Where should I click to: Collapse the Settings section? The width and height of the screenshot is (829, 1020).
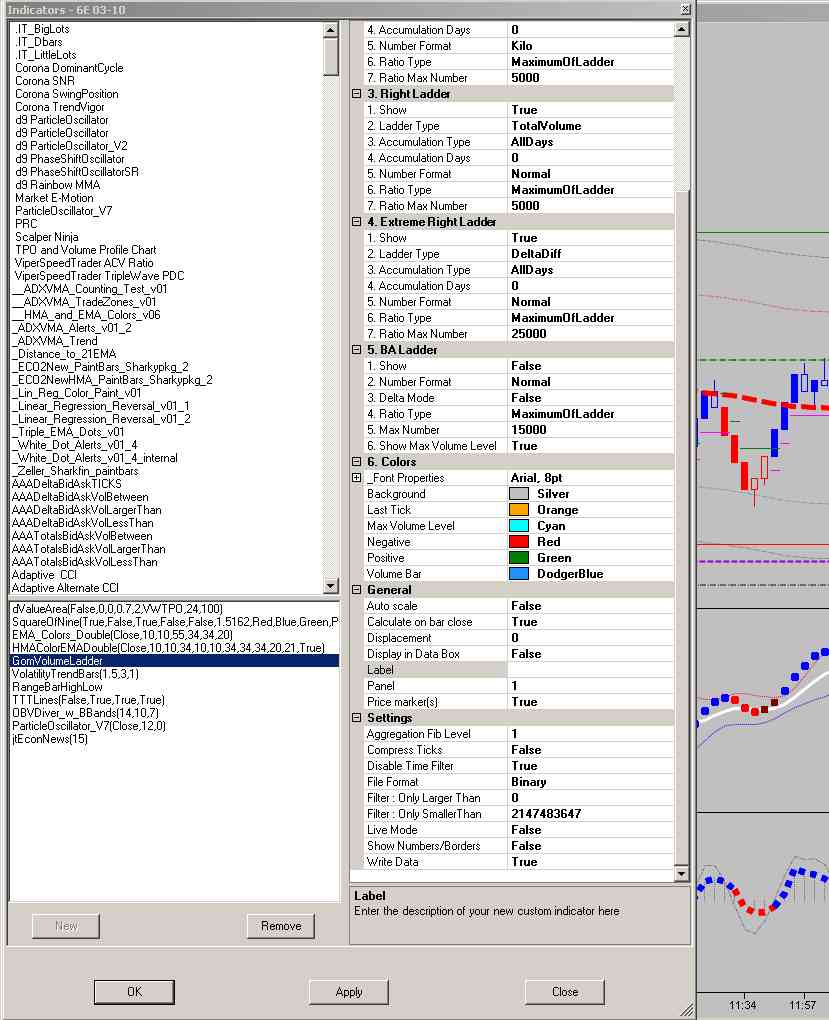coord(357,718)
